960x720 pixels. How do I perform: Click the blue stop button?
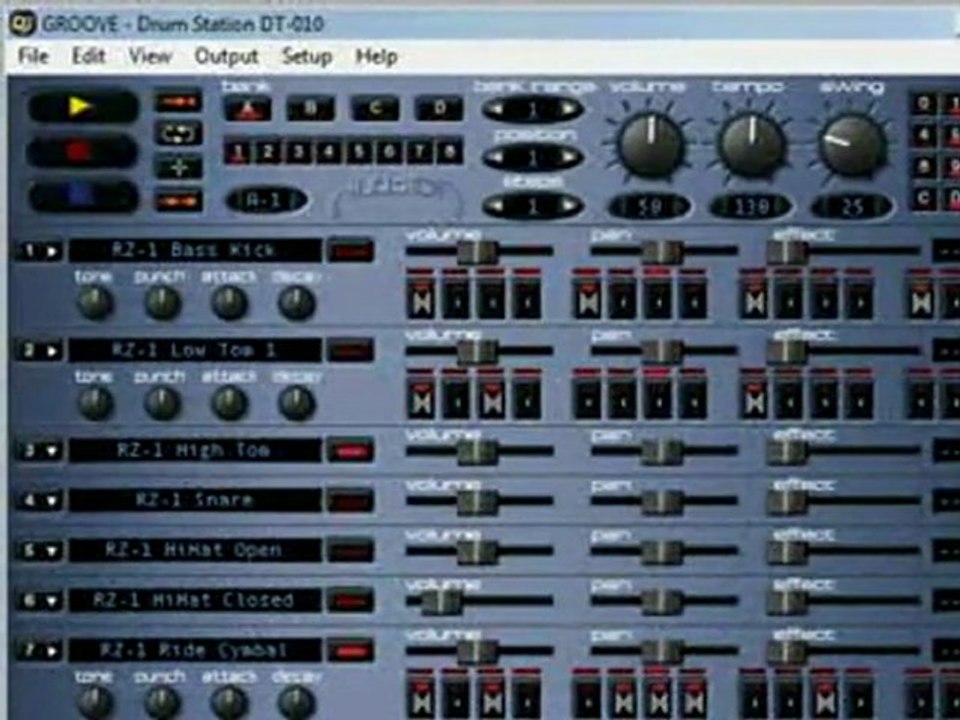pos(83,196)
